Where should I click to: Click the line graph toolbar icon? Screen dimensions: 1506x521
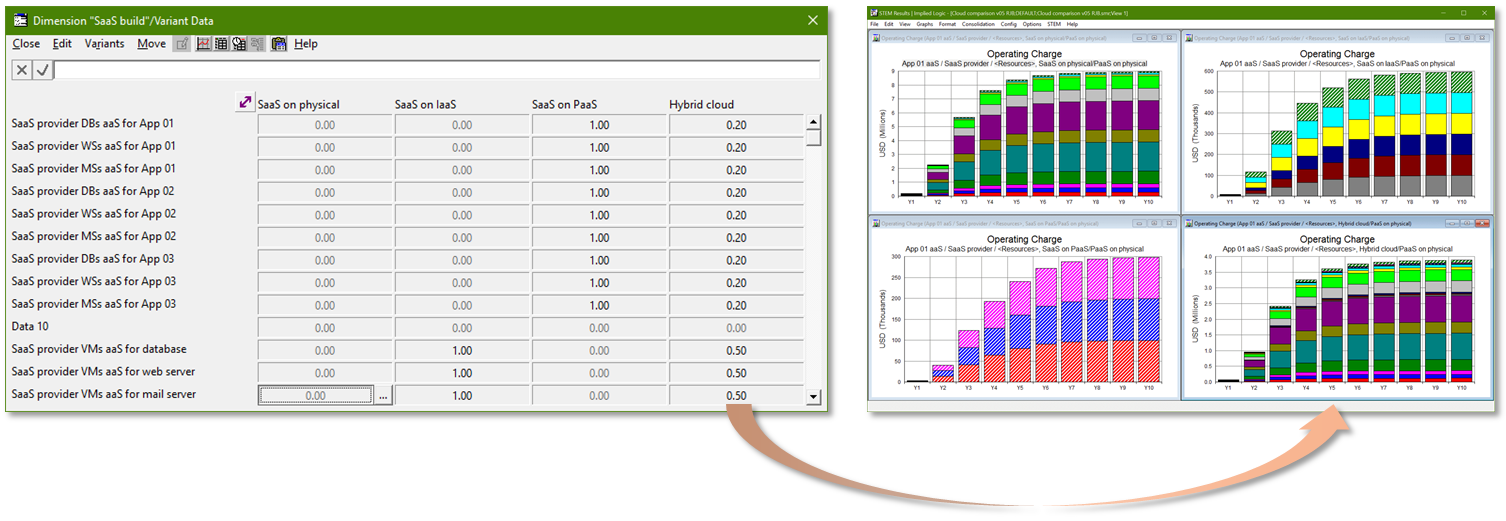[203, 44]
